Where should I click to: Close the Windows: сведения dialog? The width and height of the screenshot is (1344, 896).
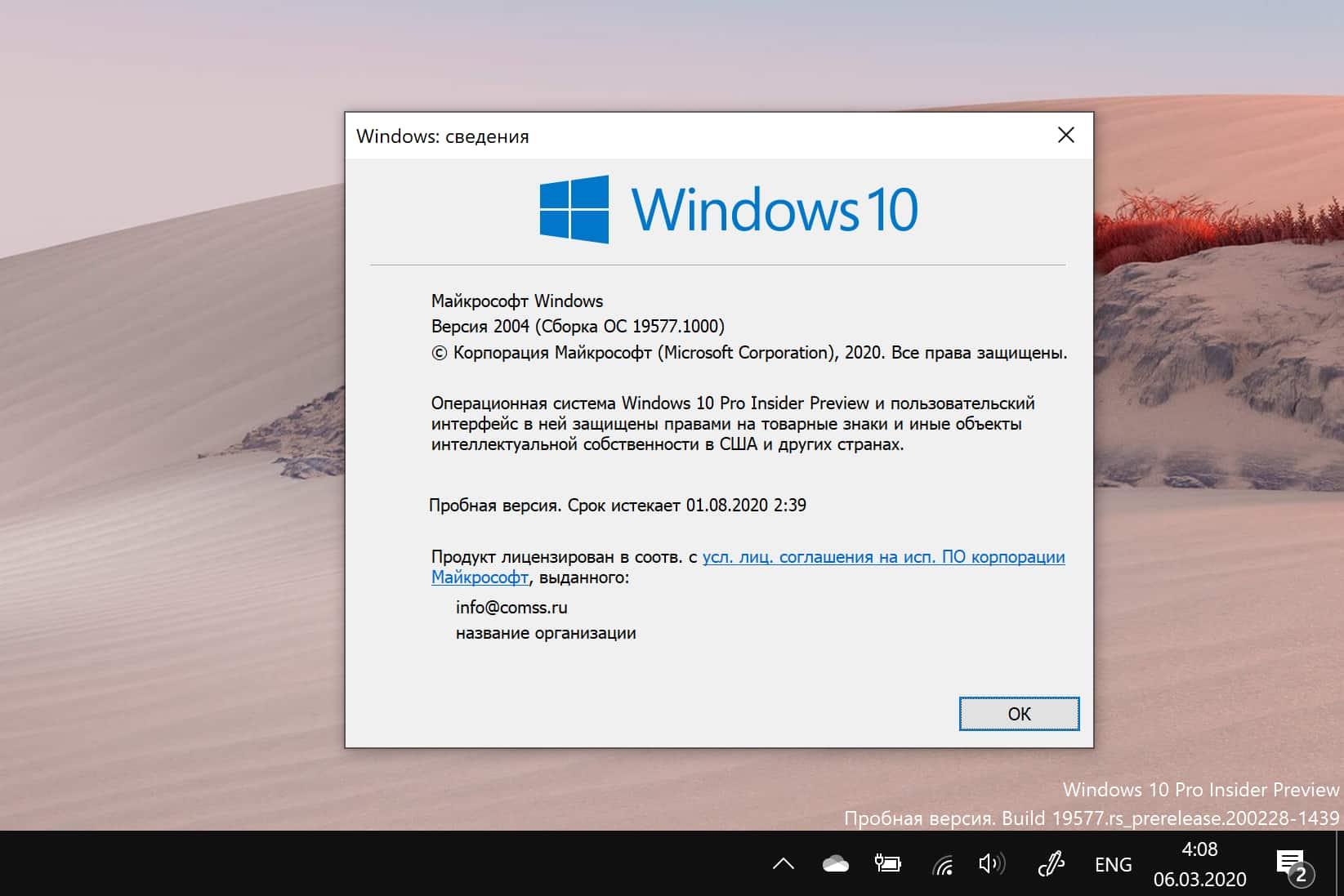click(x=1066, y=136)
